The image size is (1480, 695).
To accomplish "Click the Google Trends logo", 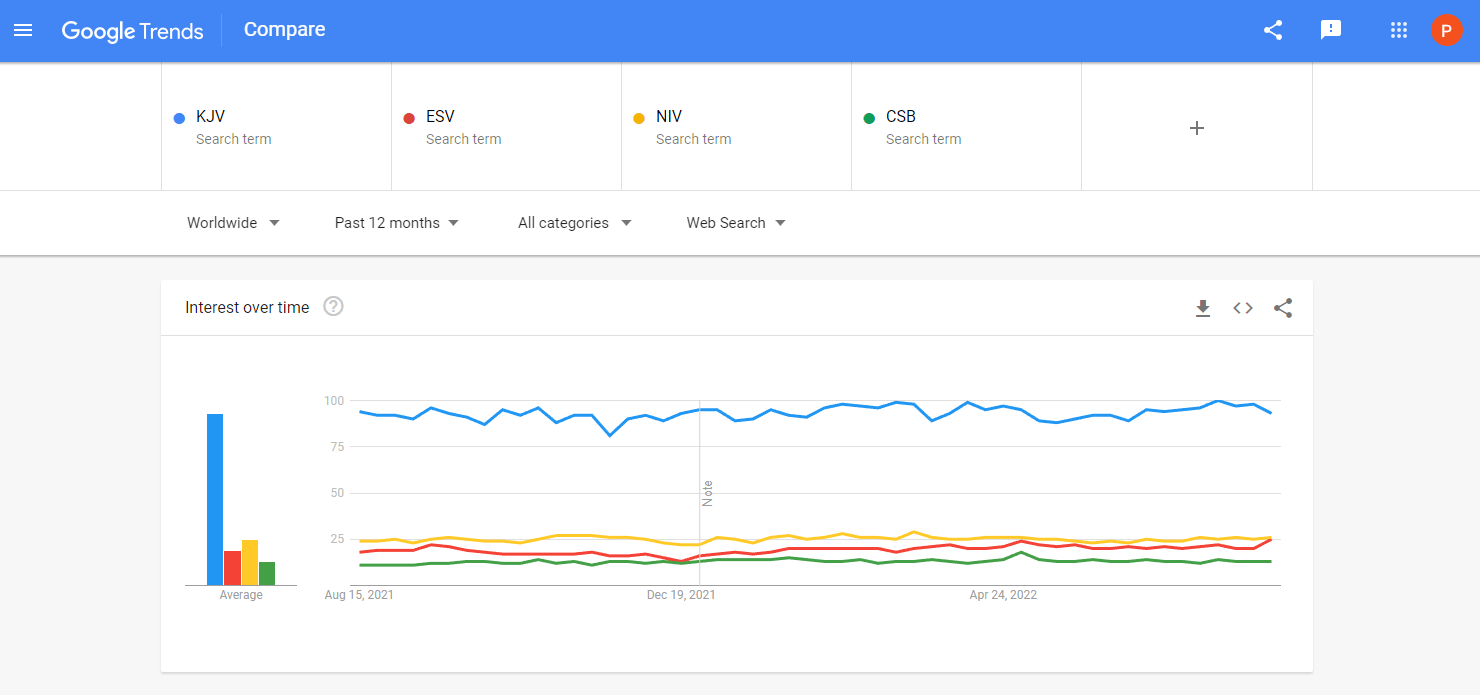I will click(133, 30).
